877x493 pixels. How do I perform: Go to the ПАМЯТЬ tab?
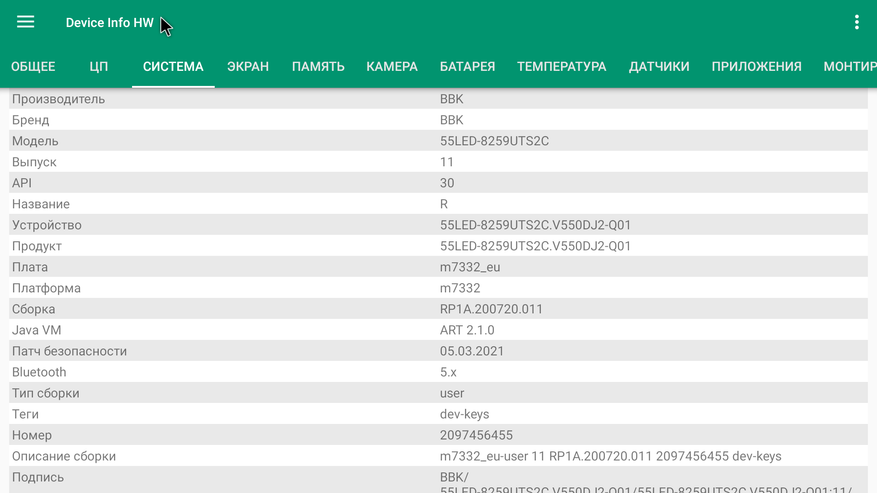(x=318, y=67)
